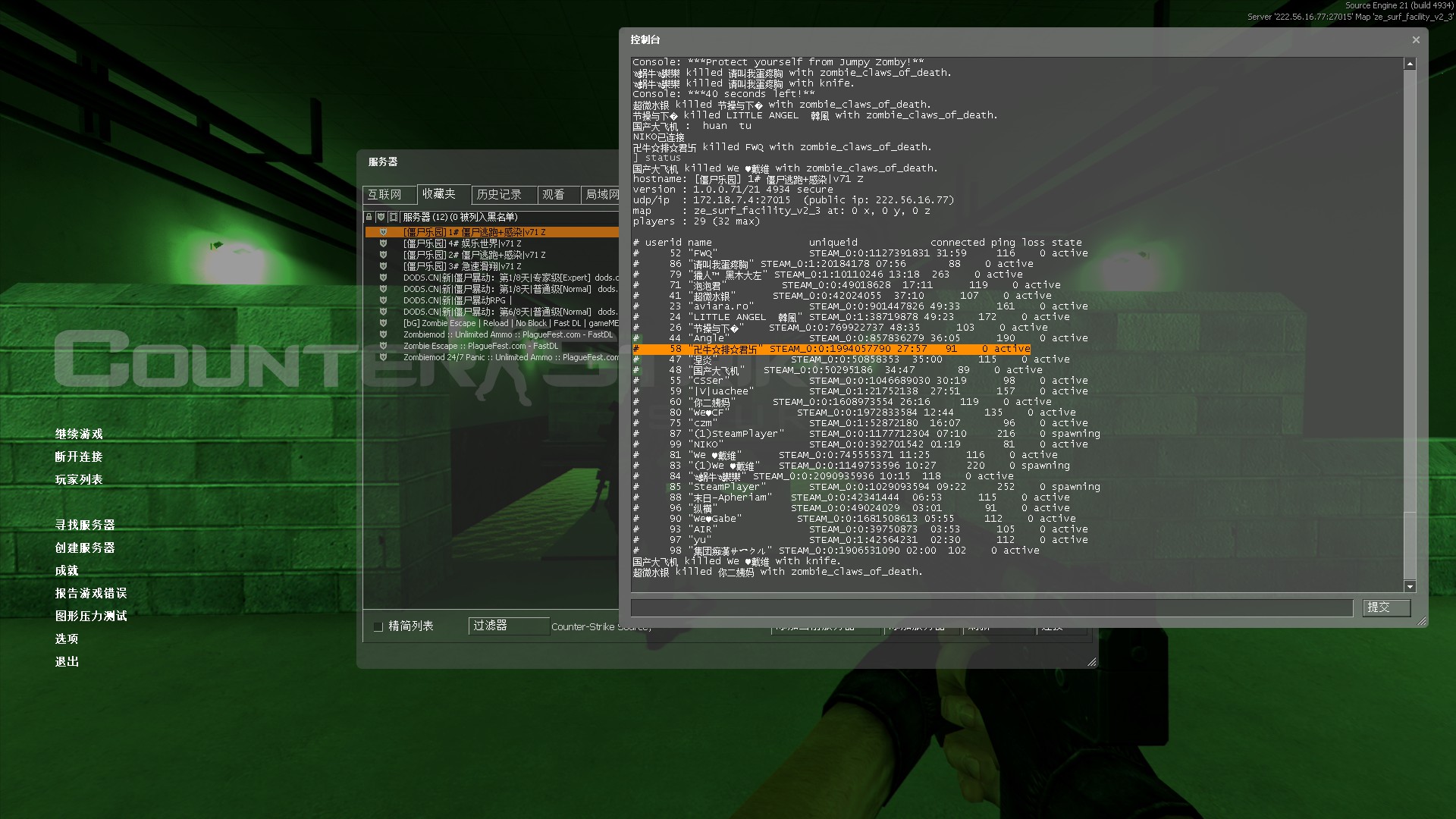Select server [僵尸乐园] 3# 急速滑翔 row

point(491,266)
